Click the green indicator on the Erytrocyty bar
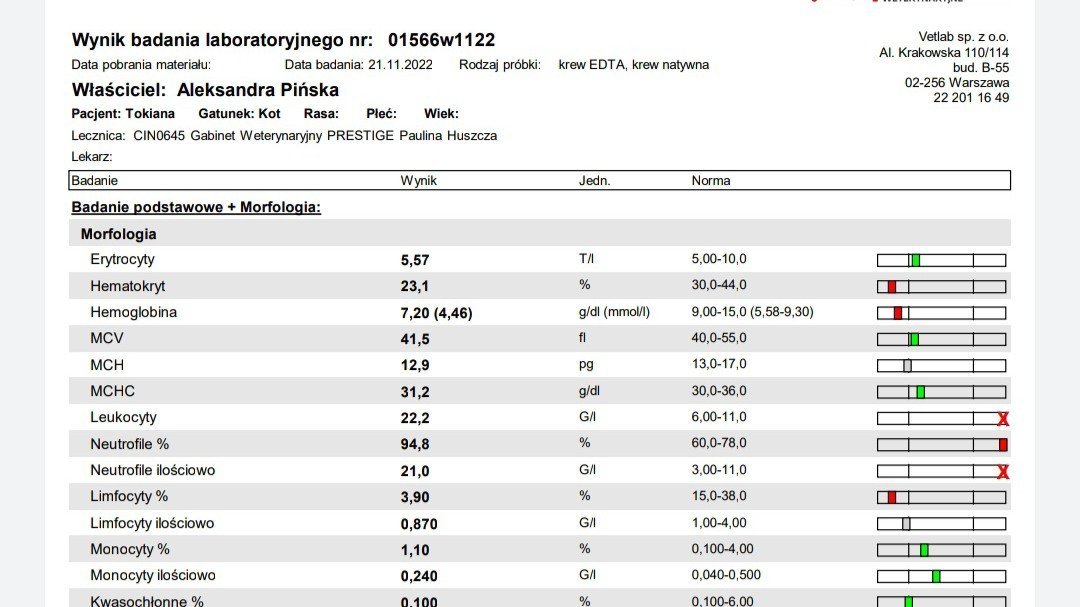The image size is (1080, 607). tap(915, 260)
